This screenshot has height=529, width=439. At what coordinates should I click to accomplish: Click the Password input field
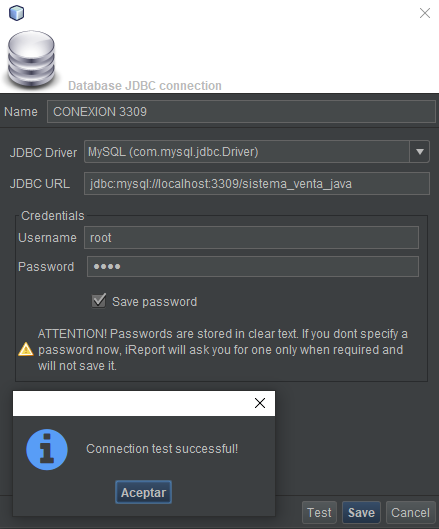[253, 267]
